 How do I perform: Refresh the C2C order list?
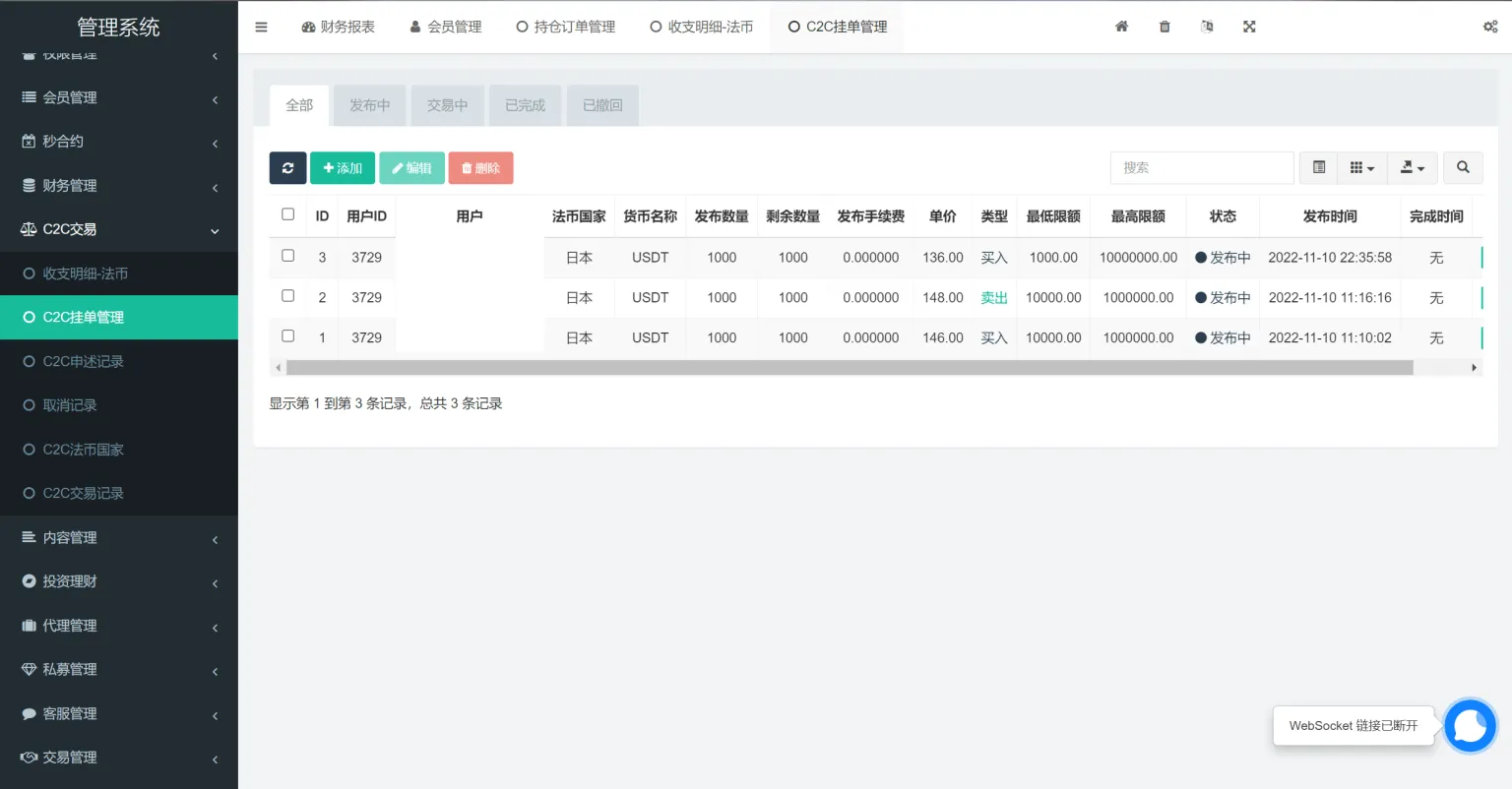287,167
